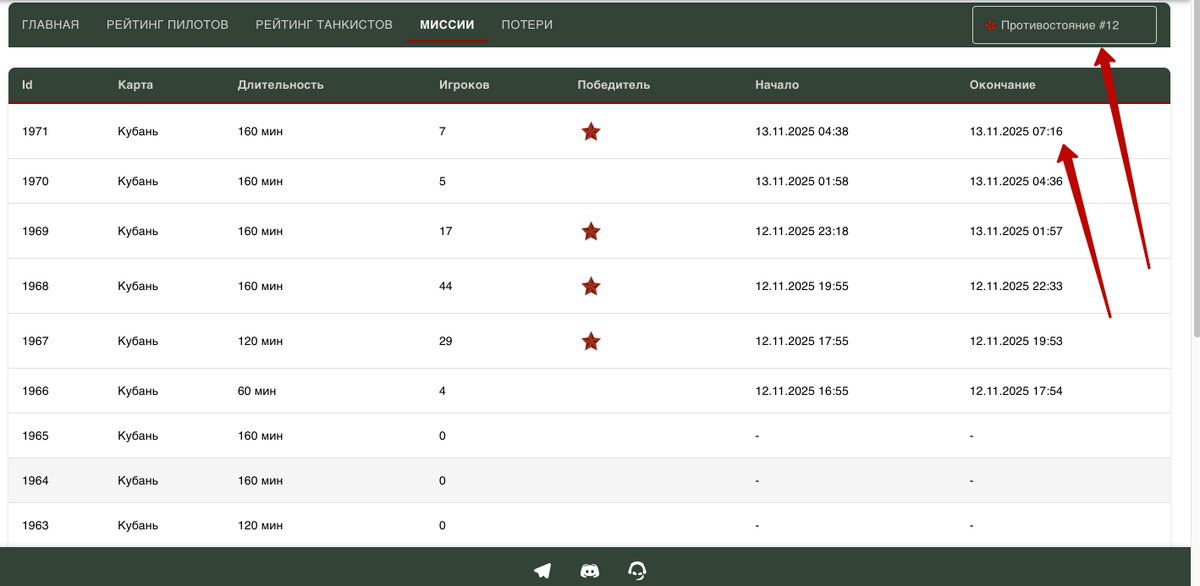Select the Миссии tab
The image size is (1200, 586).
click(447, 24)
